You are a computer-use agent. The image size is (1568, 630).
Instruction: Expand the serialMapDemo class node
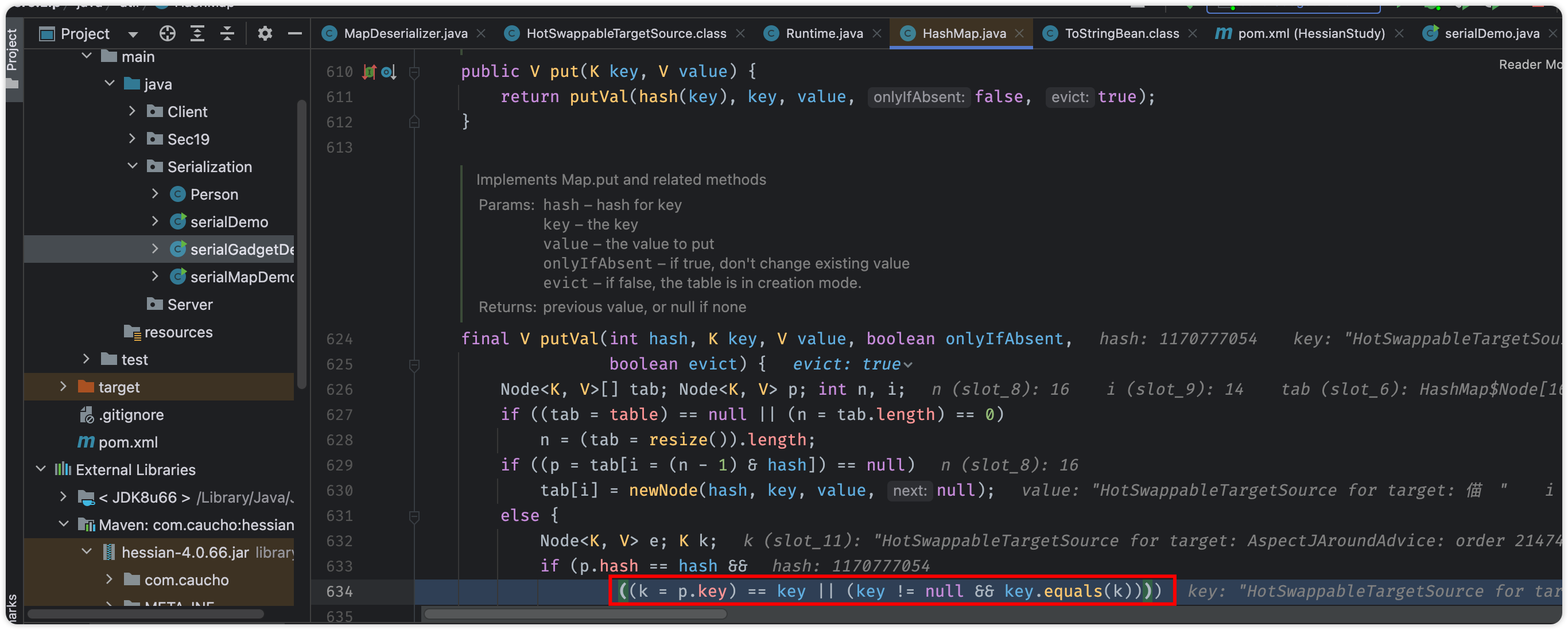coord(155,277)
